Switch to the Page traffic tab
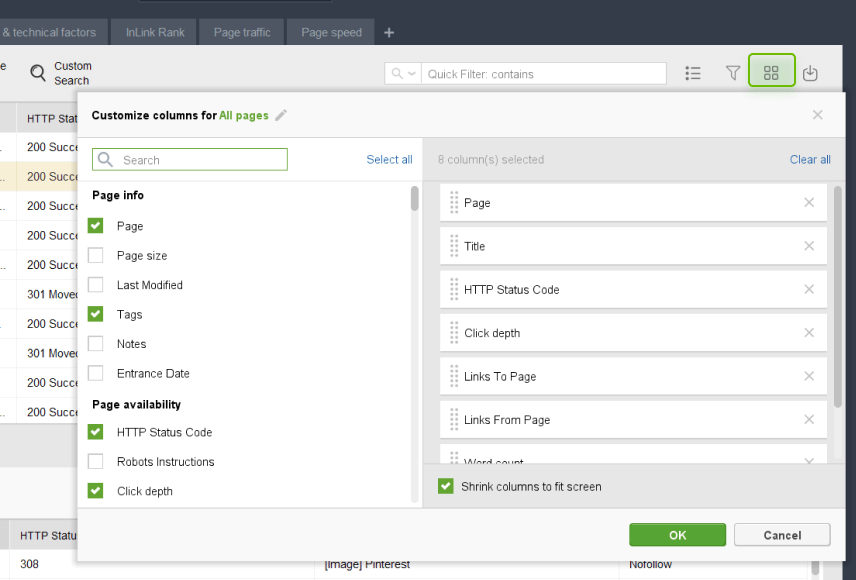The width and height of the screenshot is (856, 580). pos(242,32)
